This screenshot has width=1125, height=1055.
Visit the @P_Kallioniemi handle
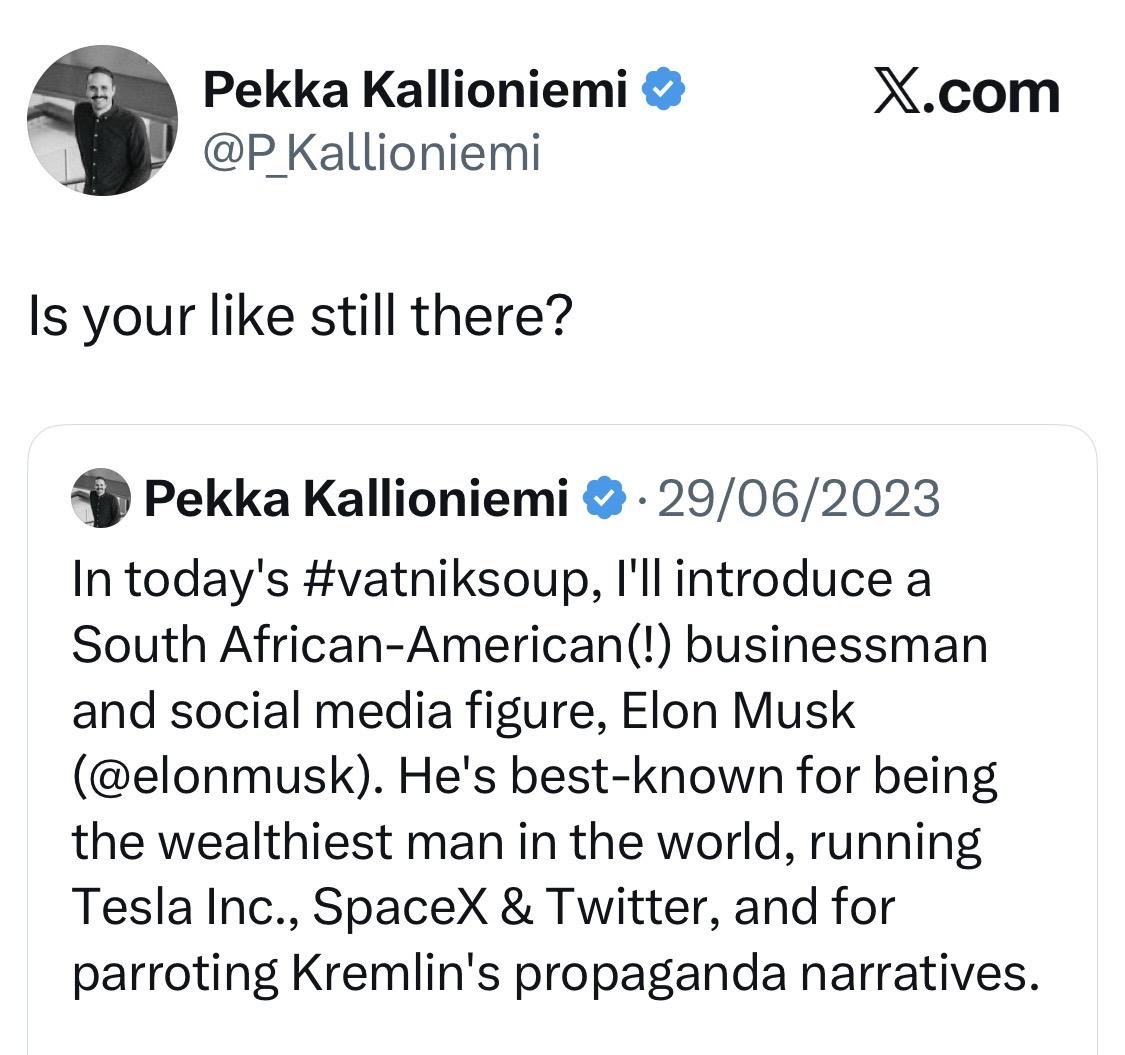[372, 152]
